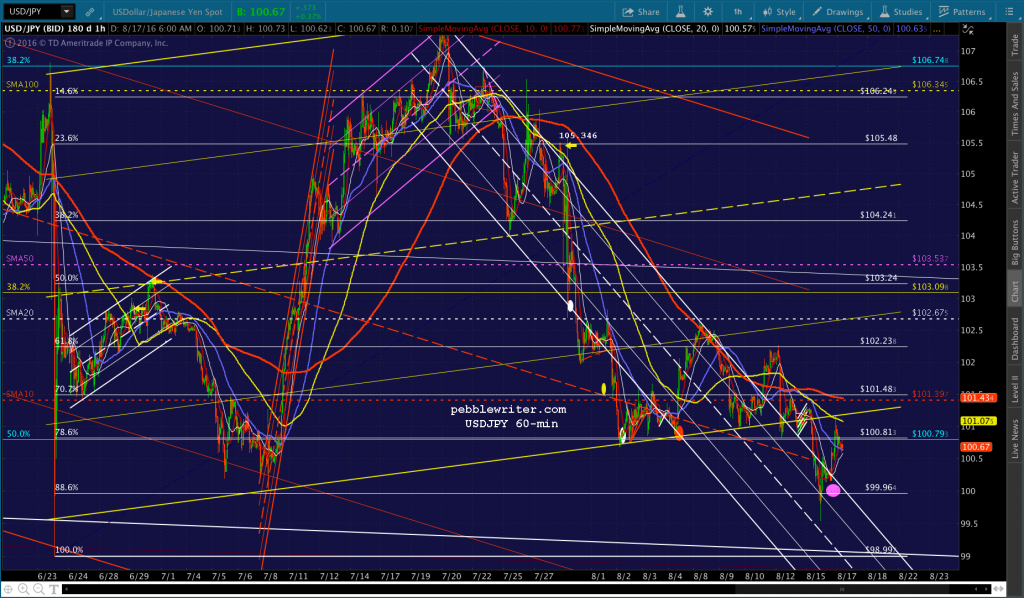Screen dimensions: 1024x598
Task: Open the Patterns menu
Action: pyautogui.click(x=961, y=12)
